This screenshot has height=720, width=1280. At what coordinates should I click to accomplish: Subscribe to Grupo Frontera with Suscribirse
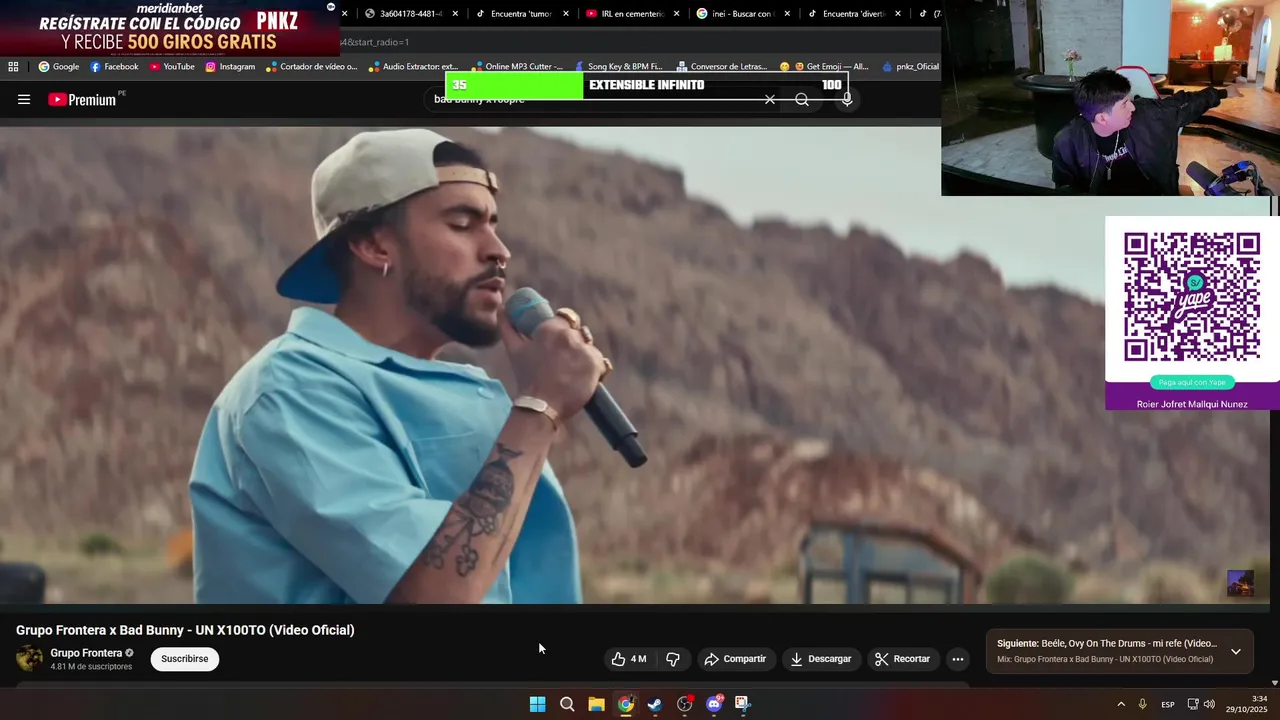(185, 659)
